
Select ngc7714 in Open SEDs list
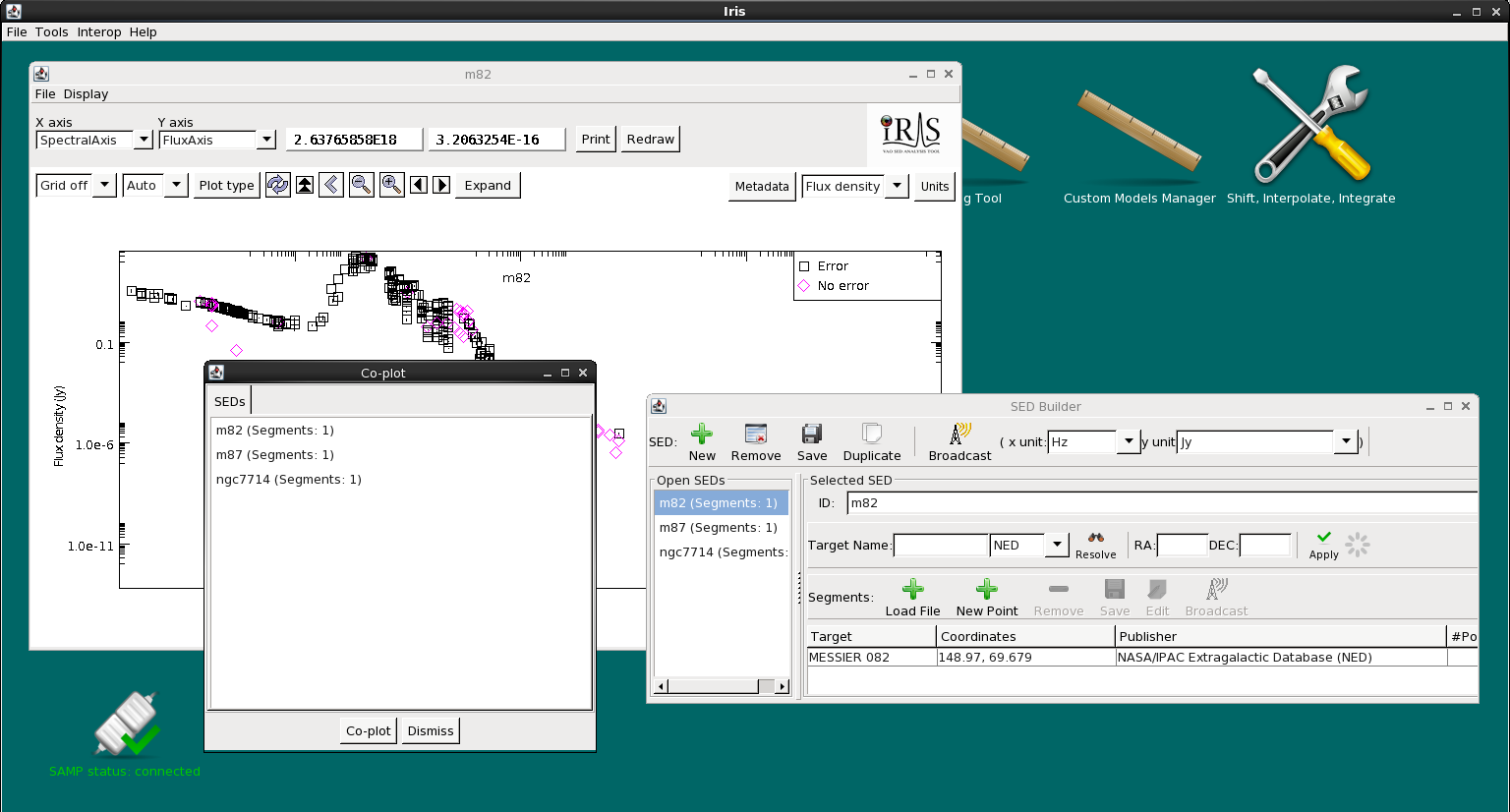pos(722,551)
